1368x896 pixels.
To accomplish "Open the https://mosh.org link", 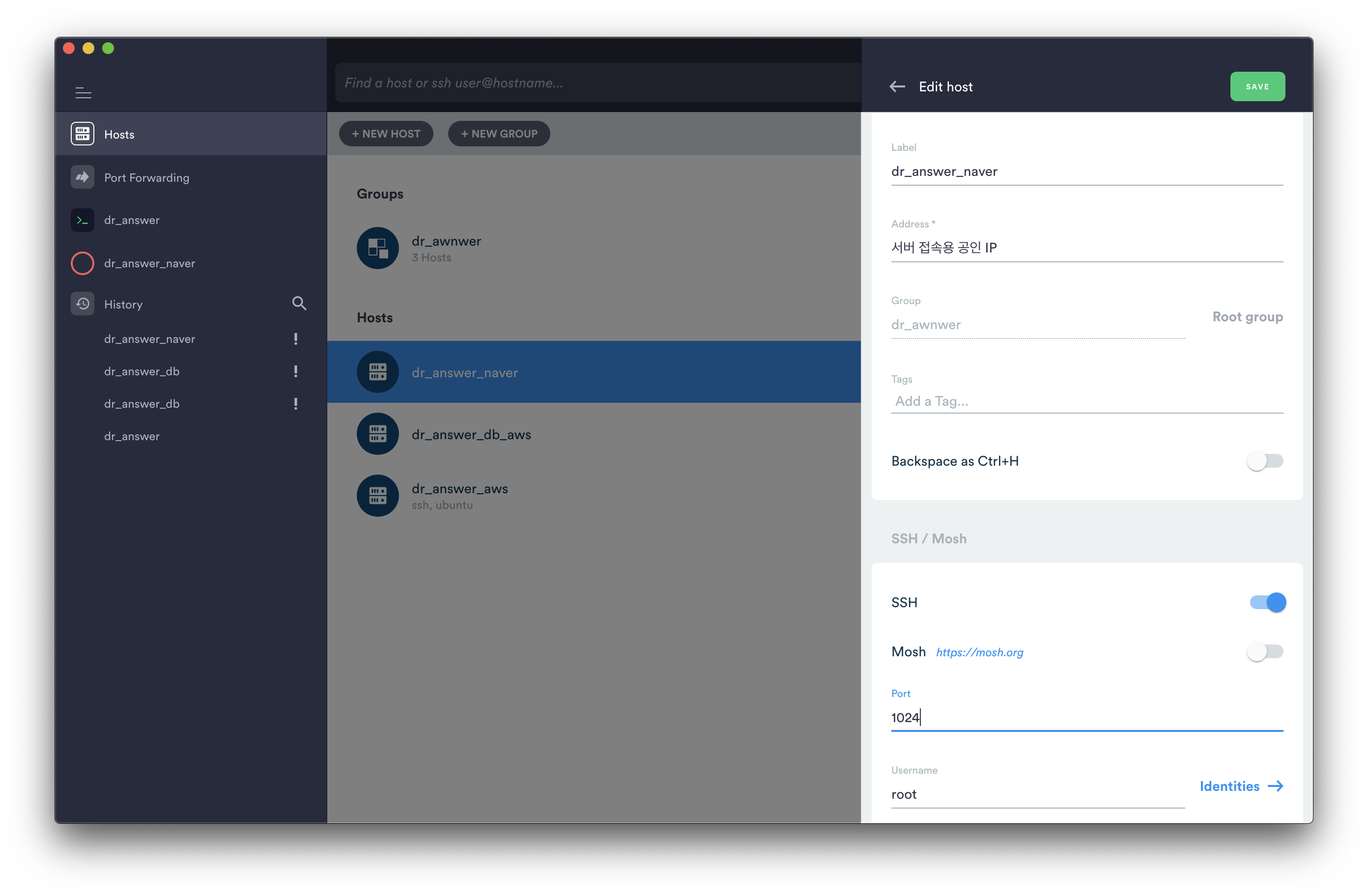I will click(x=979, y=652).
